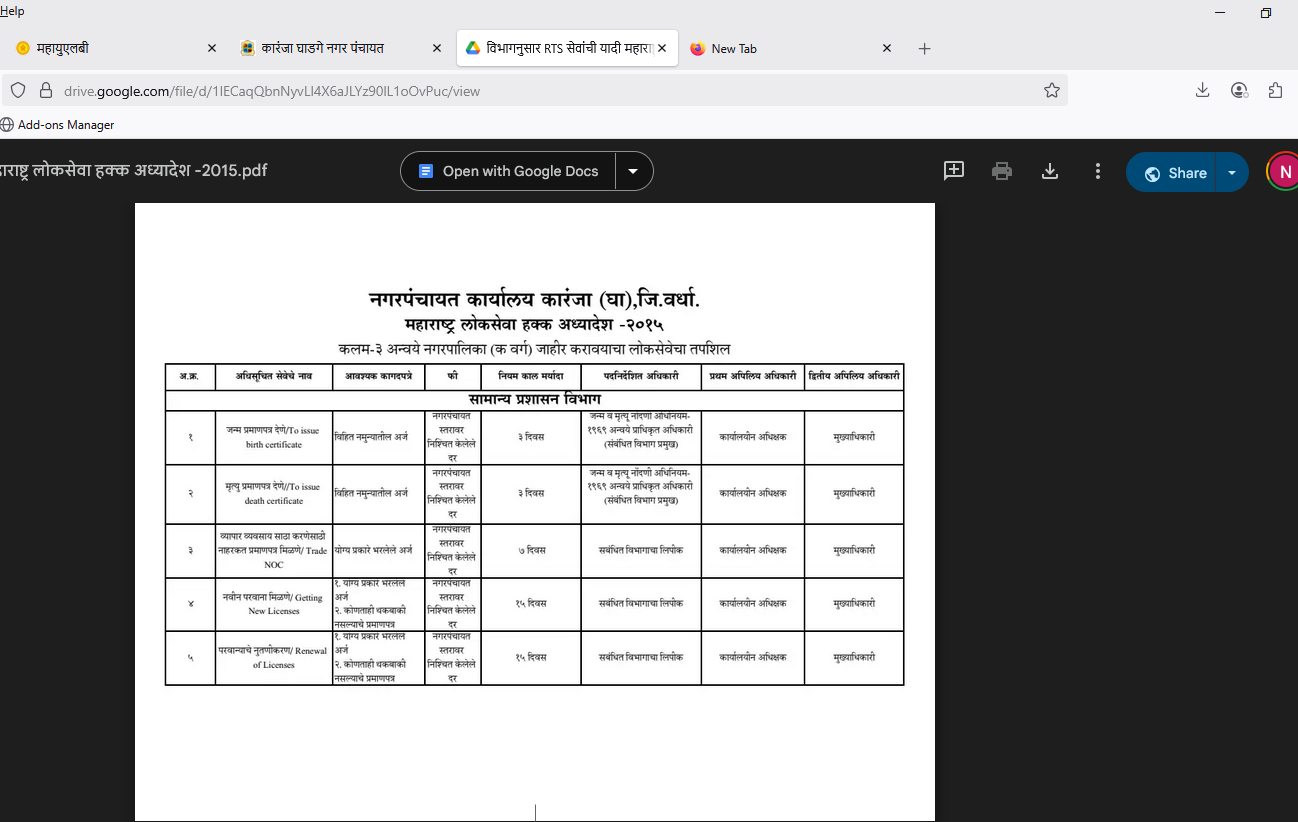This screenshot has width=1298, height=822.
Task: Bookmark this page with the star icon
Action: 1051,90
